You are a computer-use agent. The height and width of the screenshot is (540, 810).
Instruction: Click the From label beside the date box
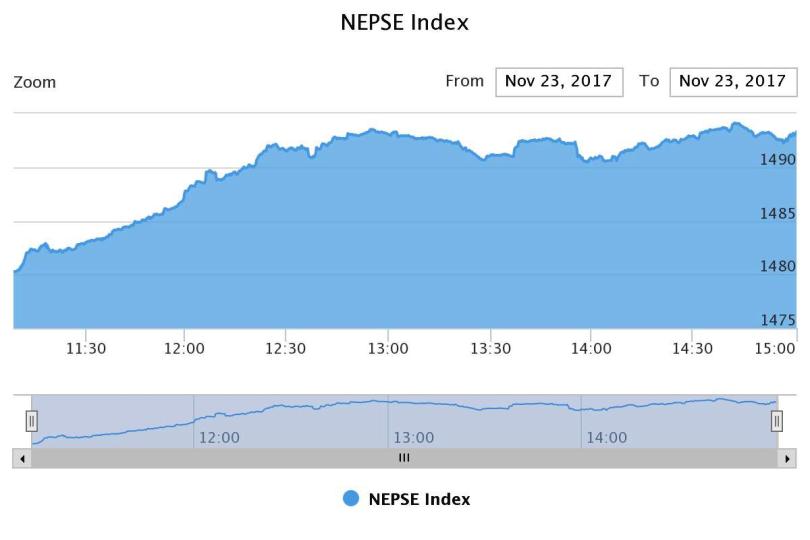464,82
